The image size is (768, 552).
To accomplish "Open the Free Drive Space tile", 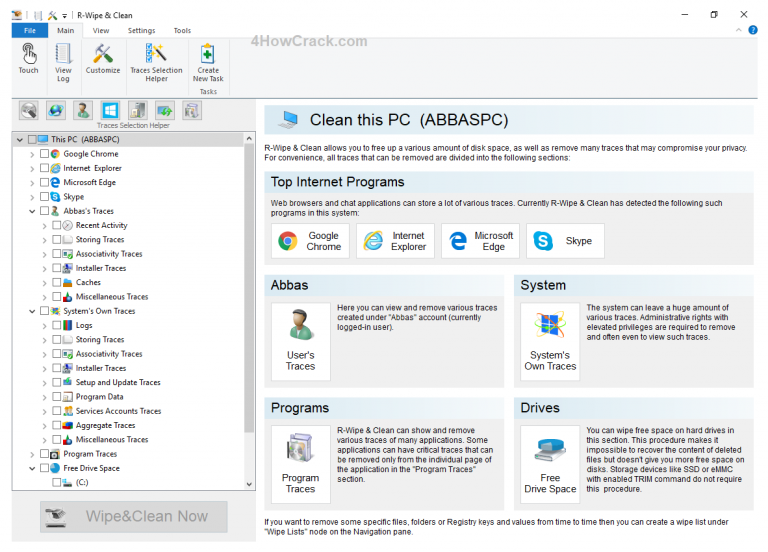I will pos(550,464).
